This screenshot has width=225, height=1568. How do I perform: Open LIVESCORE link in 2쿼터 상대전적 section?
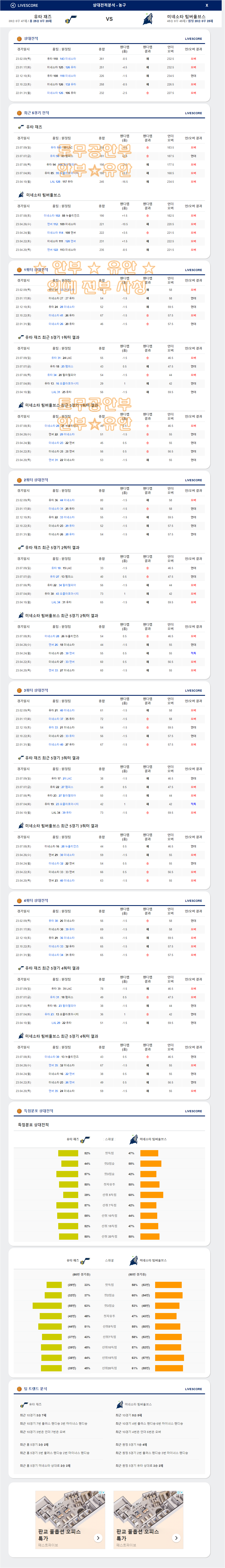(193, 480)
